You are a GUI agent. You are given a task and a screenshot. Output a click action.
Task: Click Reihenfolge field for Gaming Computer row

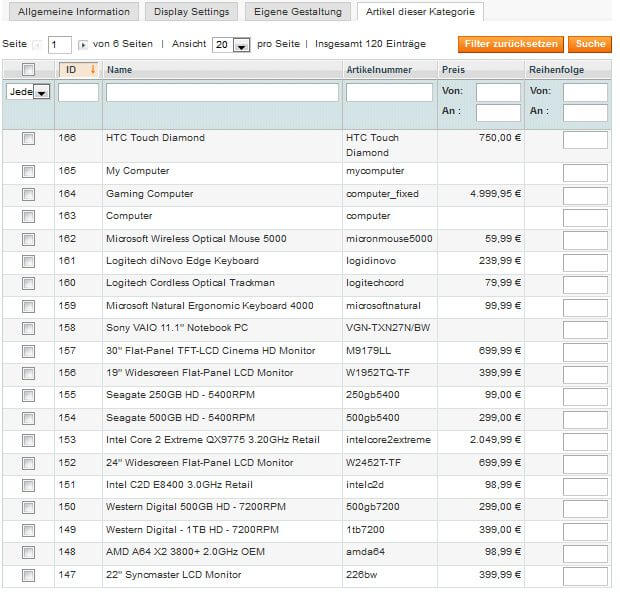point(585,196)
